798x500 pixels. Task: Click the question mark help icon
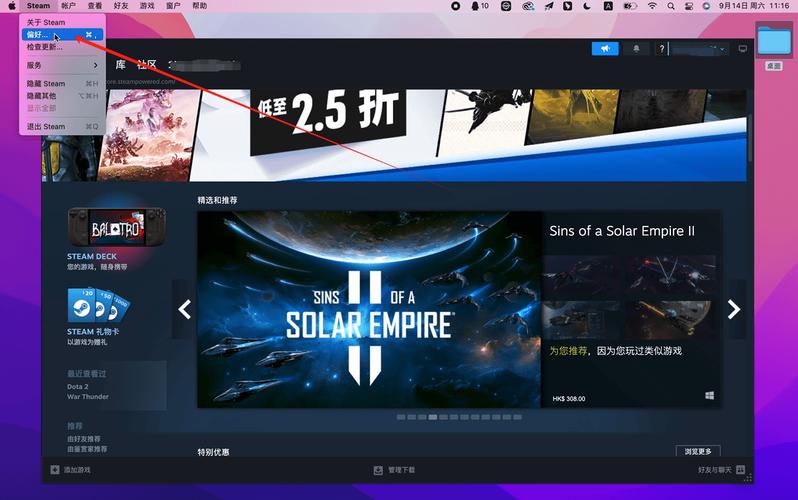[661, 49]
